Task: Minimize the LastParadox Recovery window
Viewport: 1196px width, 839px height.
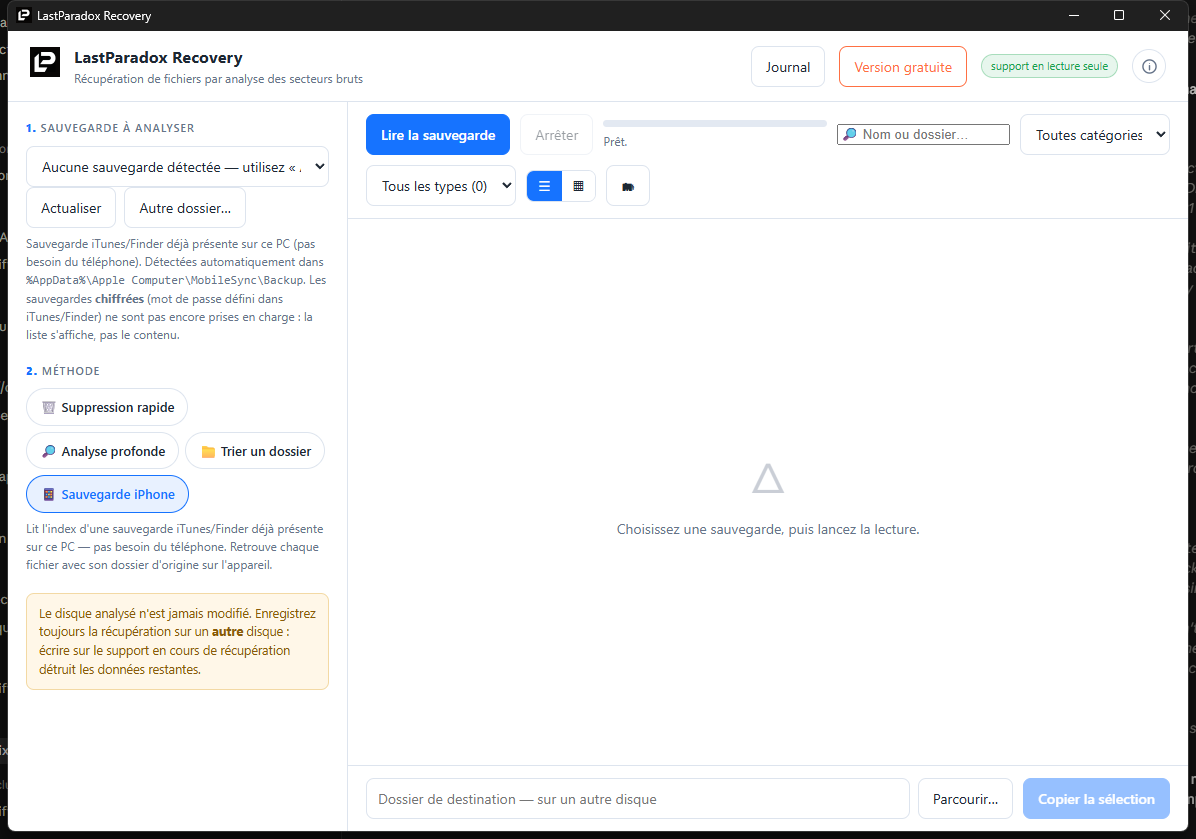Action: (x=1074, y=15)
